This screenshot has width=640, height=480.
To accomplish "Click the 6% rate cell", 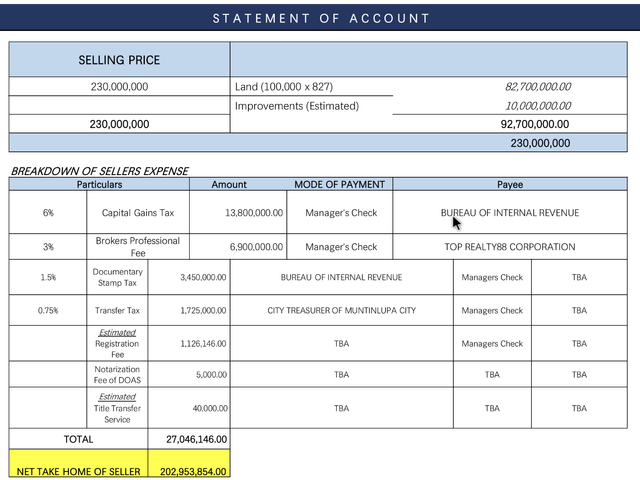I will [x=48, y=212].
